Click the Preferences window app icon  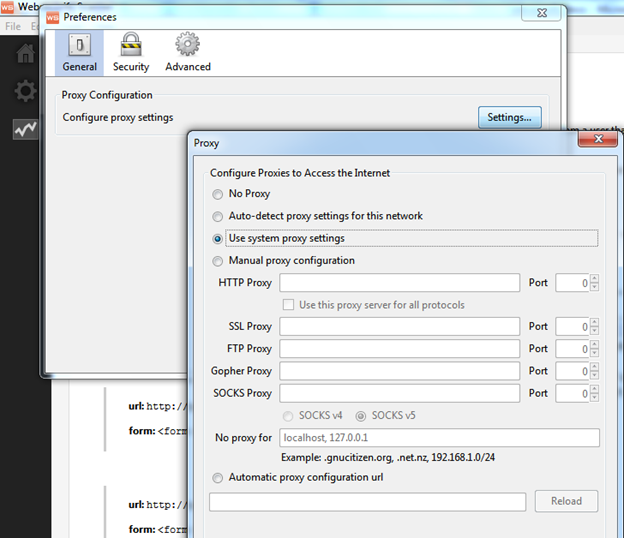click(52, 17)
